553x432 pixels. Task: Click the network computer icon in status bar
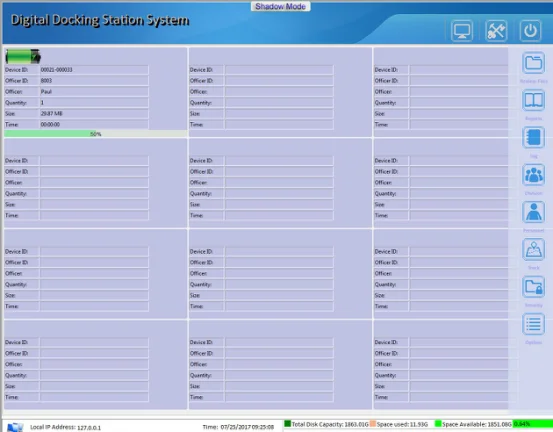(15, 427)
